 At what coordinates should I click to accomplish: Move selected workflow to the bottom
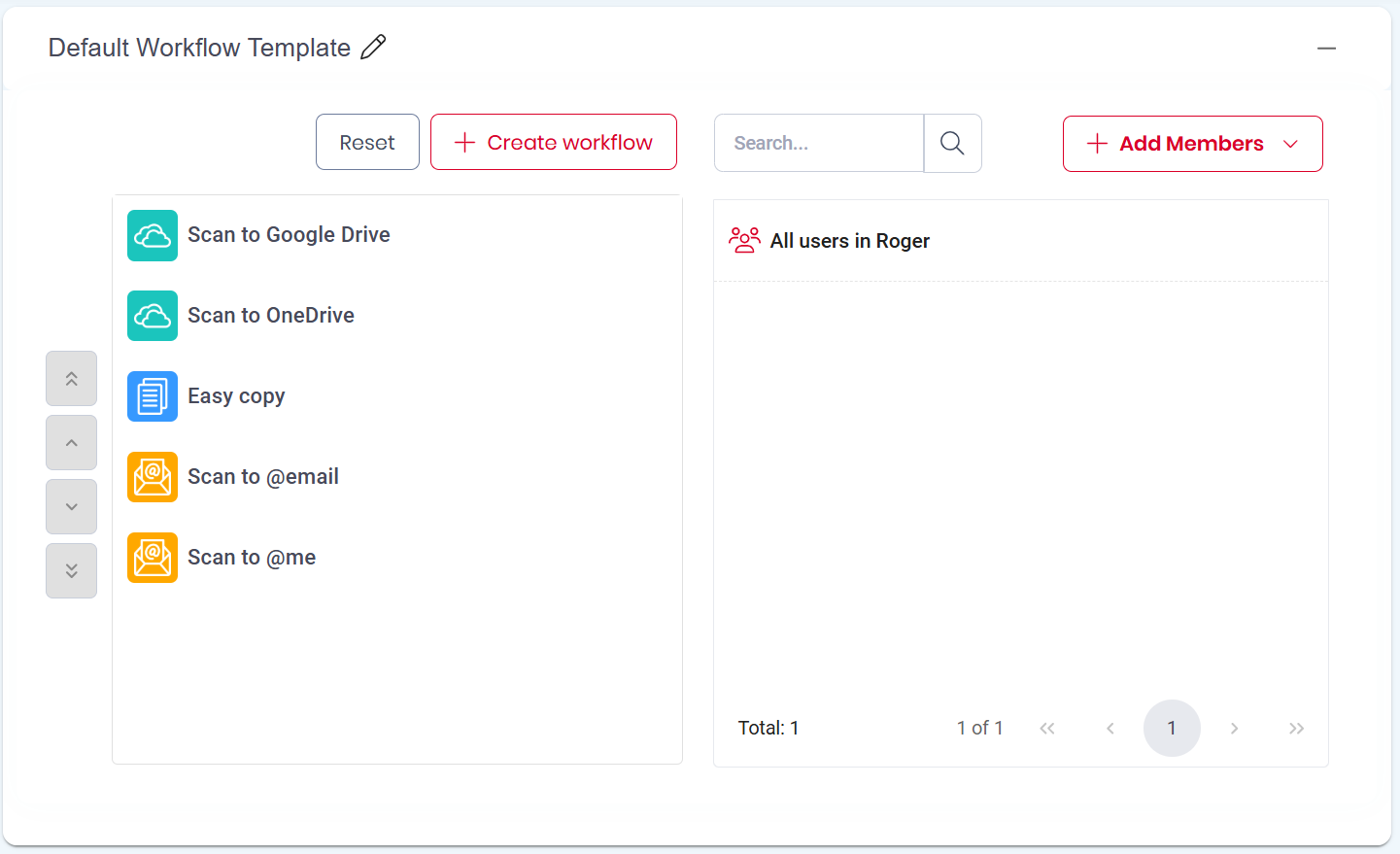point(71,571)
